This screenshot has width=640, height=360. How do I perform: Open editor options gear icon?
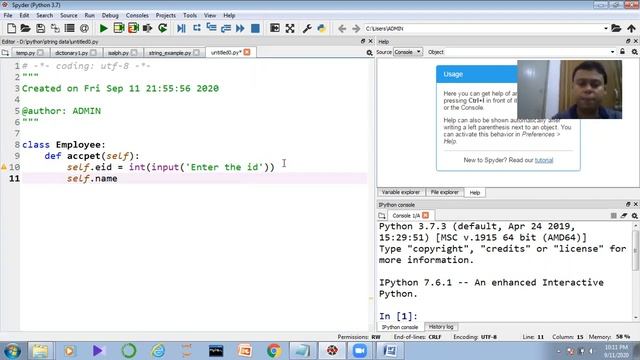pos(369,53)
